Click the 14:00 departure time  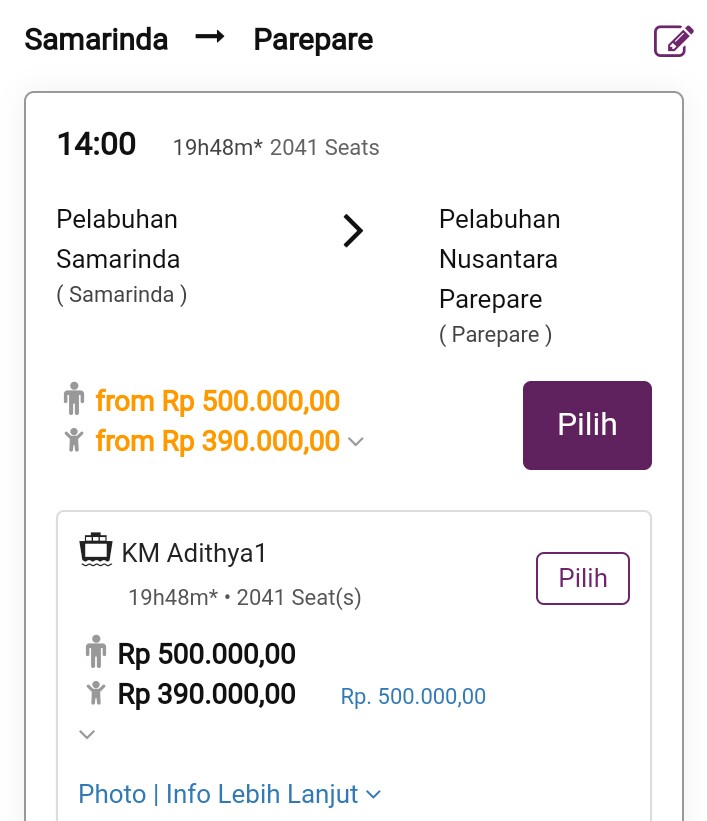point(96,144)
